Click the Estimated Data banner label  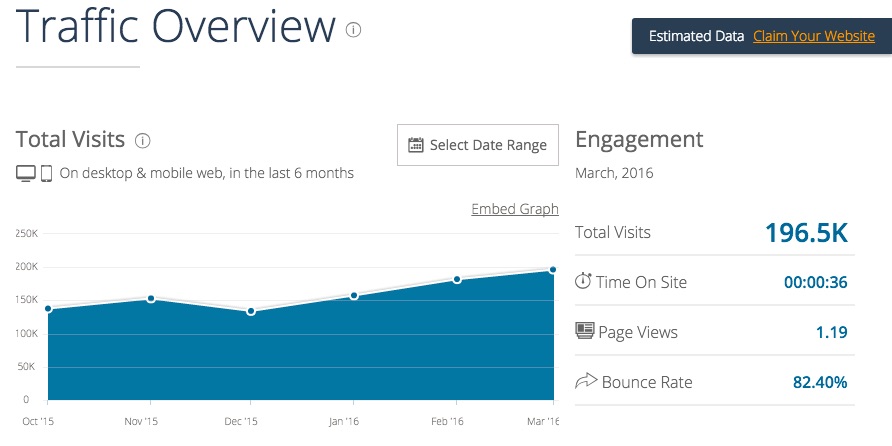pyautogui.click(x=696, y=36)
